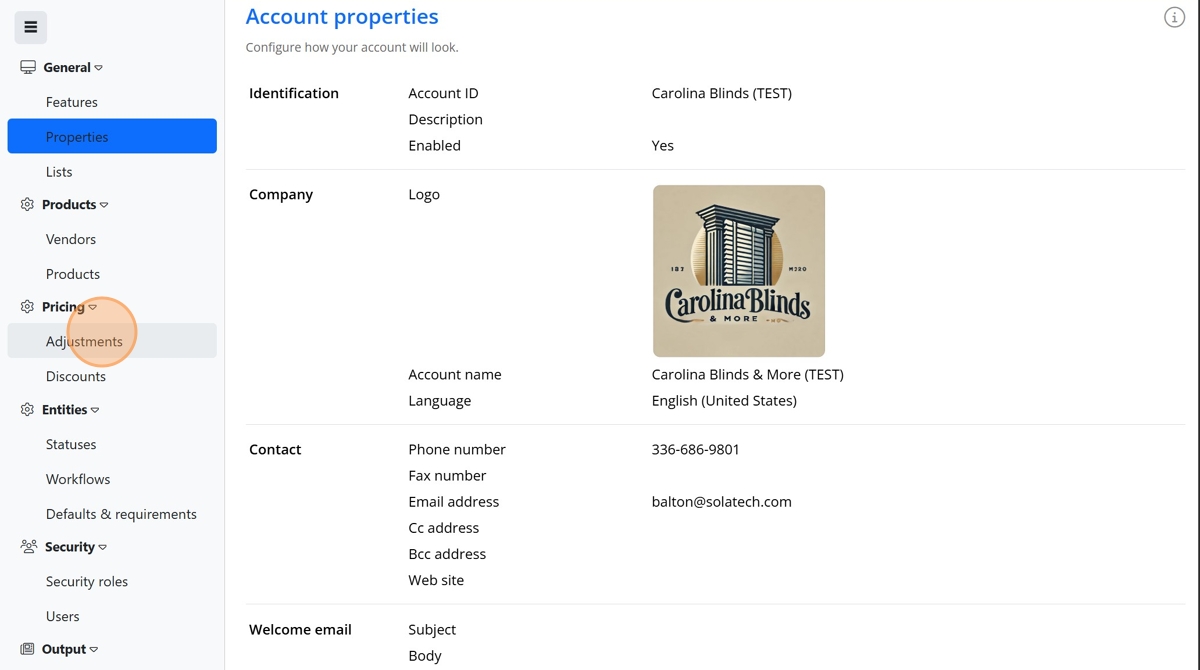The height and width of the screenshot is (670, 1200).
Task: Collapse the Entities section chevron
Action: [x=95, y=410]
